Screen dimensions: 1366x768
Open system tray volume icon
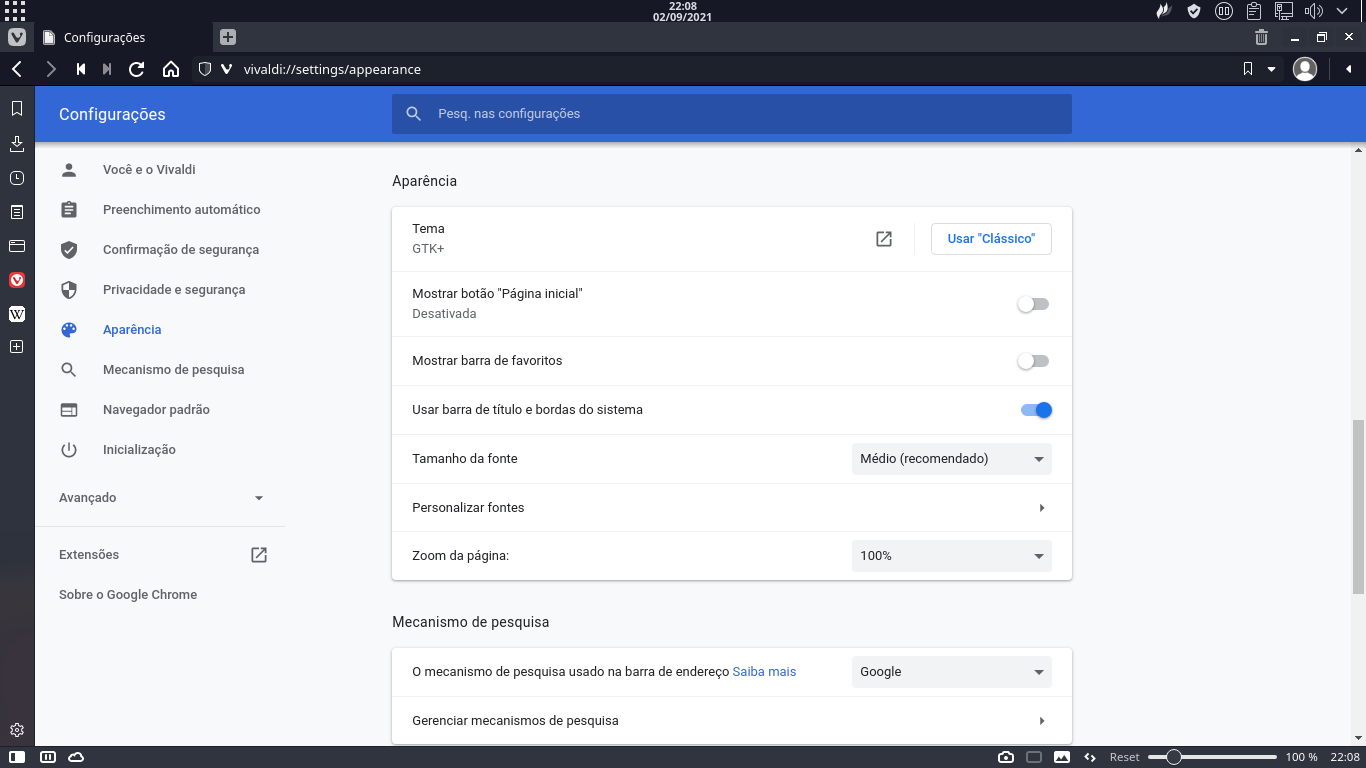[1313, 11]
